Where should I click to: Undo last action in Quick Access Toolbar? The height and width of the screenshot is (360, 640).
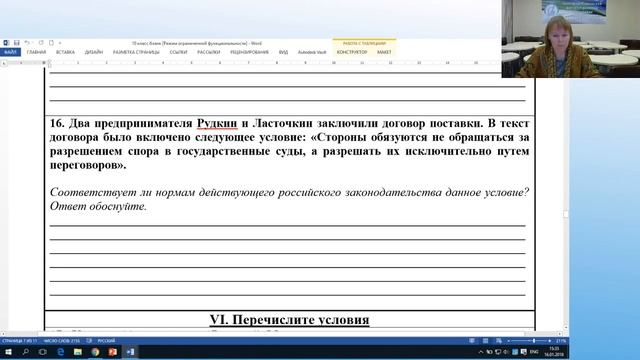click(27, 43)
